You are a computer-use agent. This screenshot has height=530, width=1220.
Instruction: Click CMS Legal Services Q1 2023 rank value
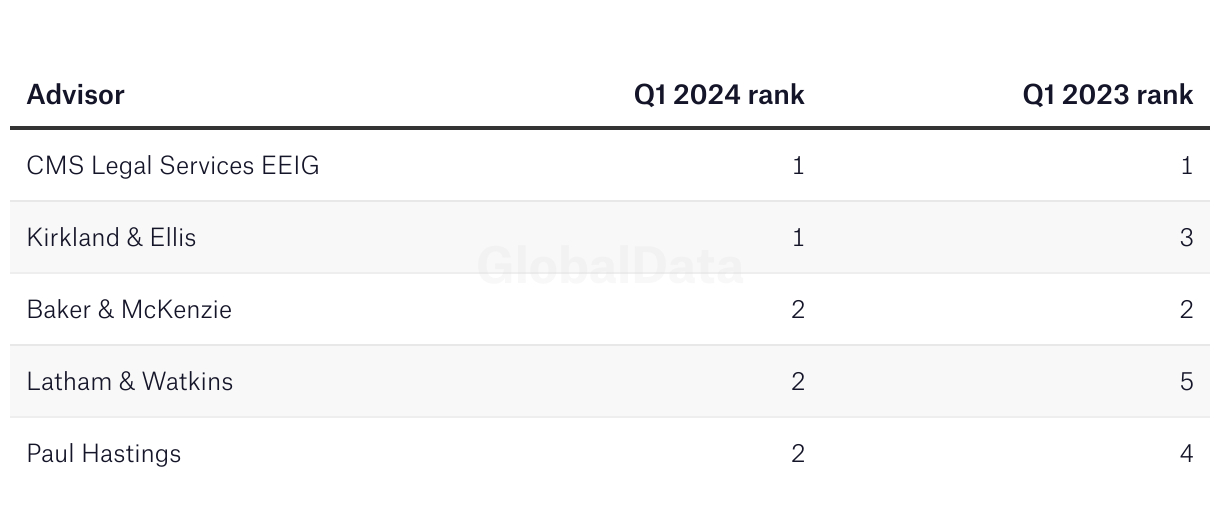[1187, 166]
